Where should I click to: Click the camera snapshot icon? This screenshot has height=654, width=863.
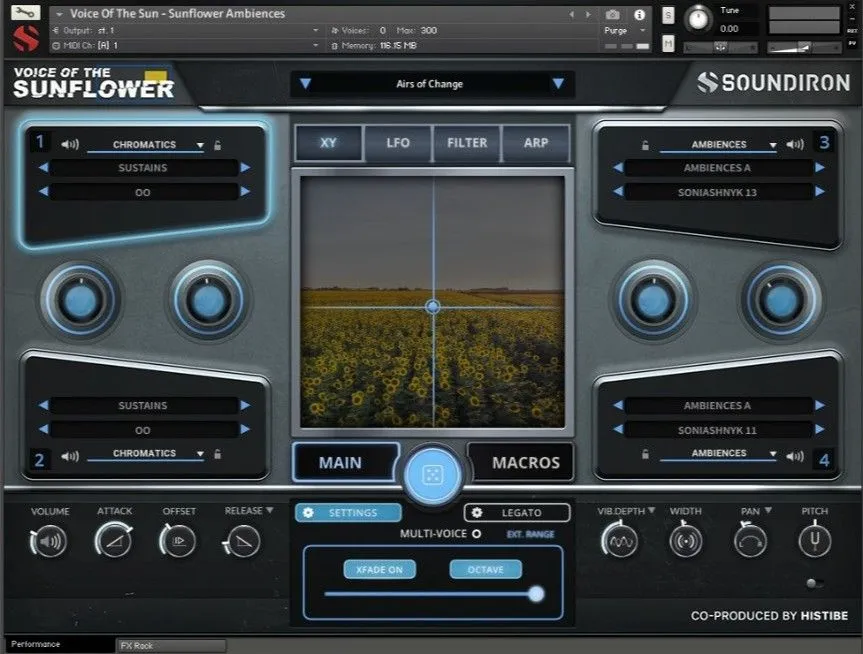(613, 14)
